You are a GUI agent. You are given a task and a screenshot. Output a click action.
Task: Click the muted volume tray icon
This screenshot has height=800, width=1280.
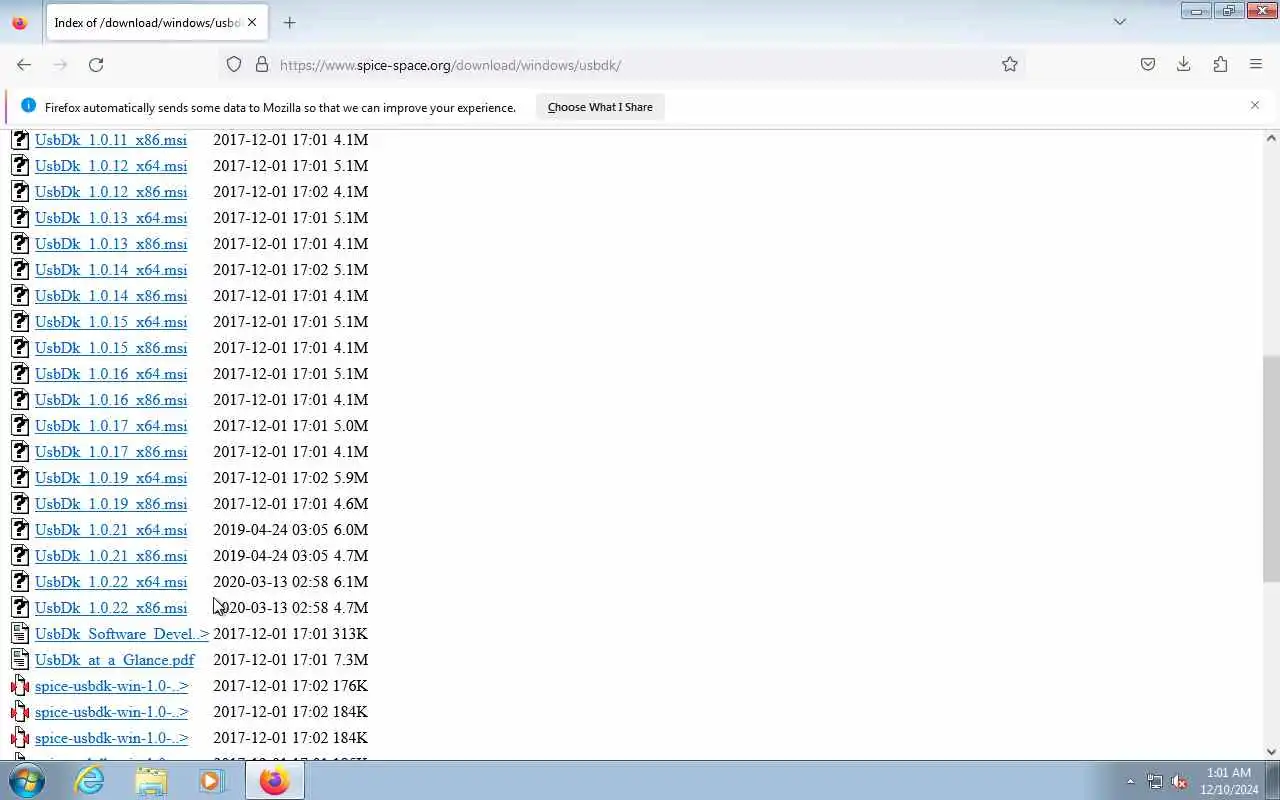[1180, 781]
